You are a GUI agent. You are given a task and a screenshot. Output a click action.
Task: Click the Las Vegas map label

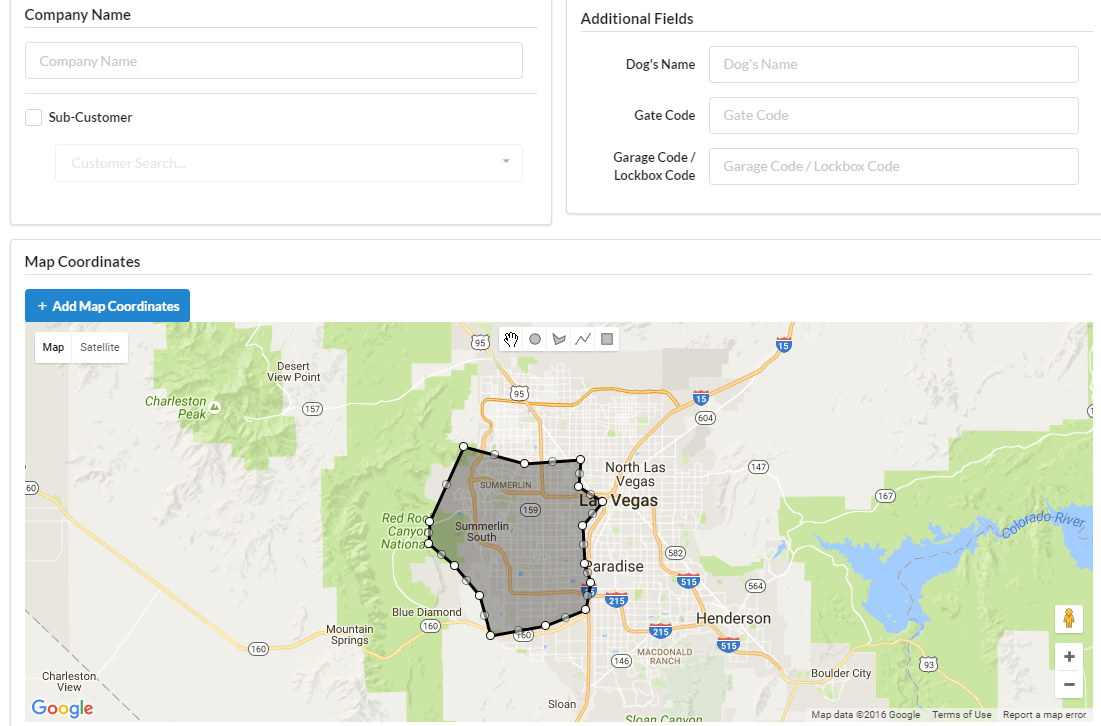tap(619, 501)
